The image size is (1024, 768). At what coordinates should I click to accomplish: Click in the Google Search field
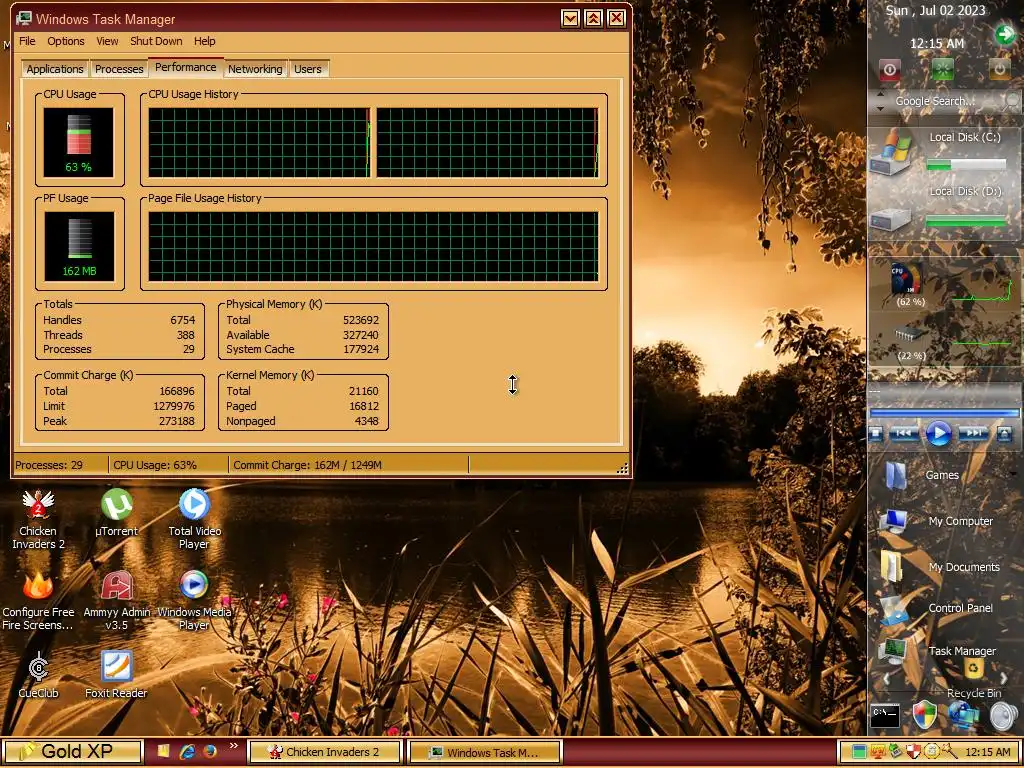[935, 101]
